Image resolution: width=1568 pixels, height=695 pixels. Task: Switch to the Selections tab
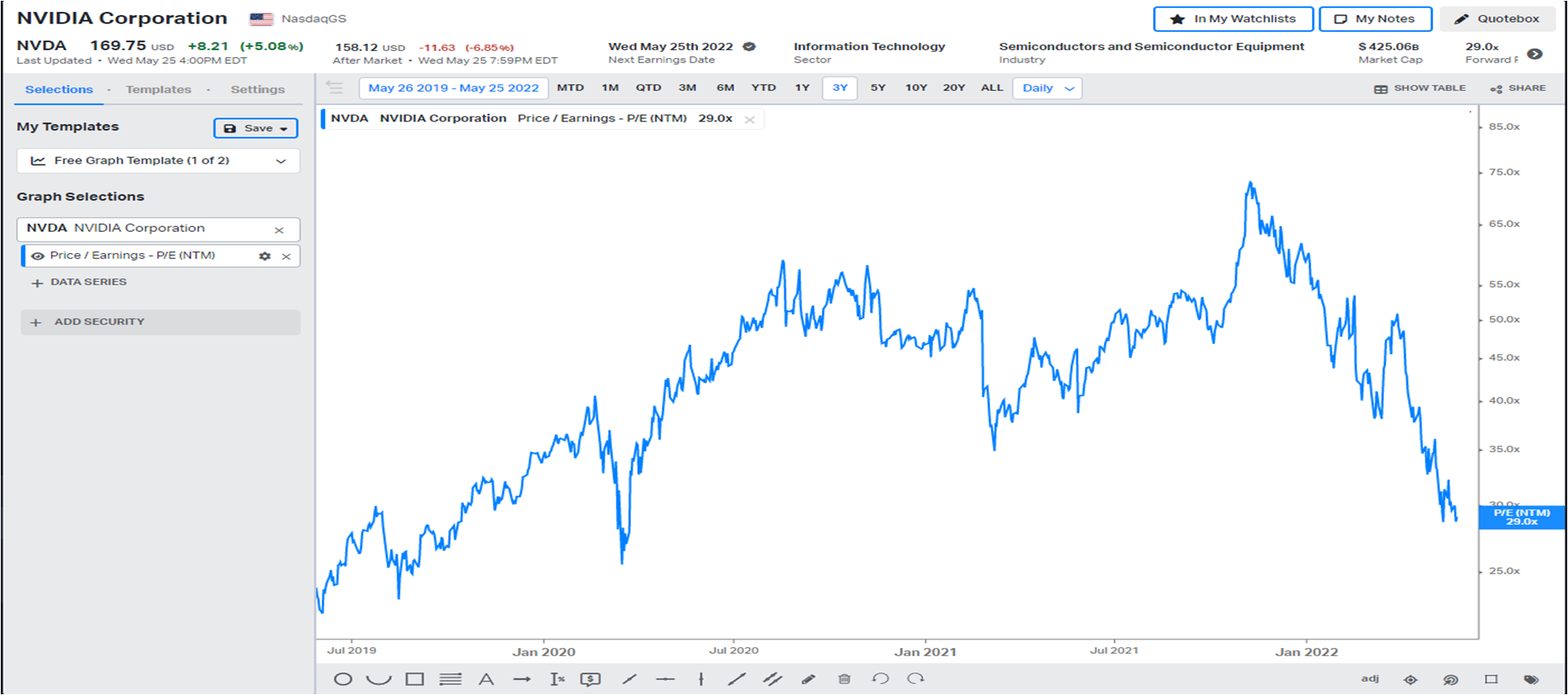[59, 89]
